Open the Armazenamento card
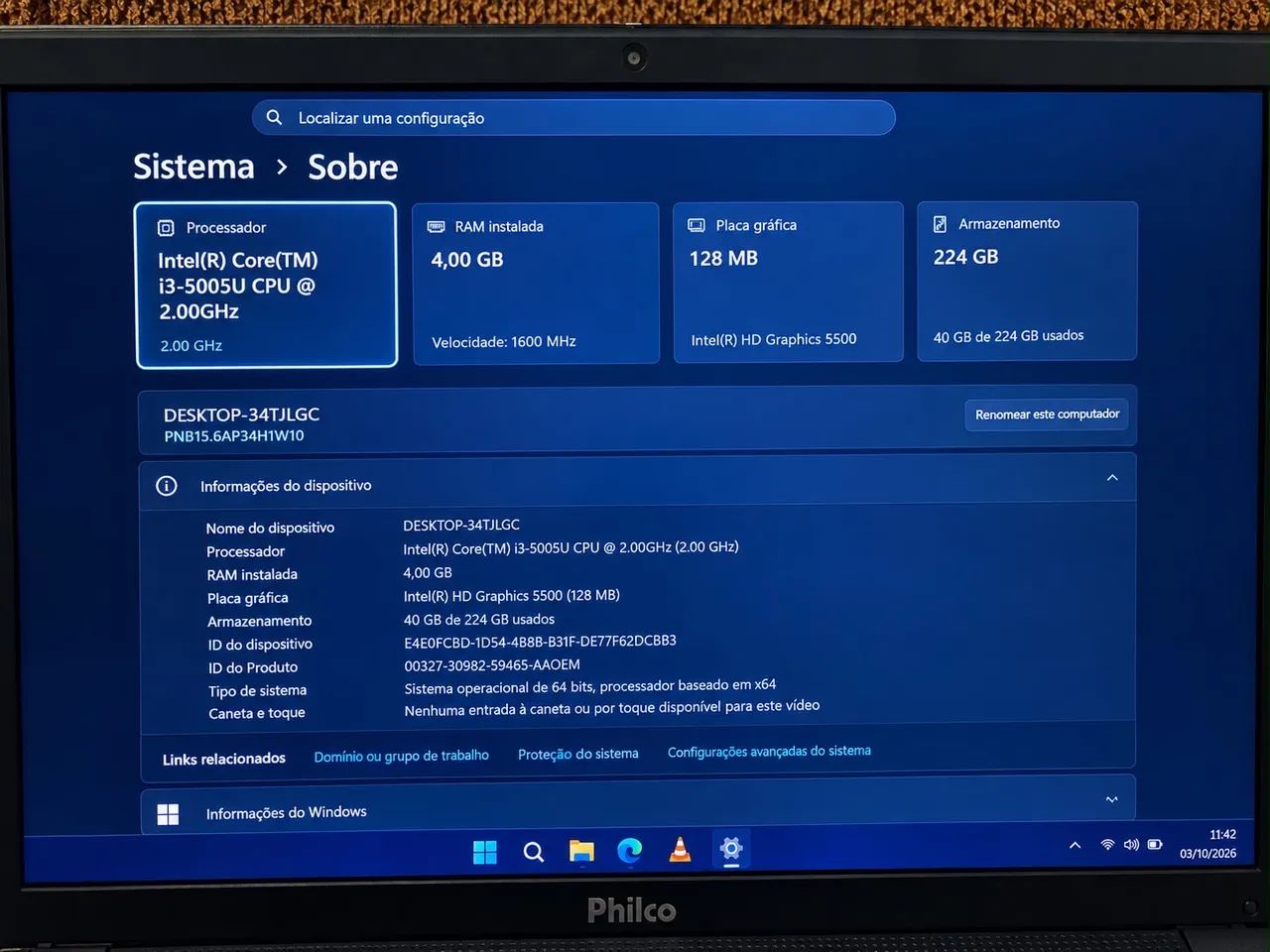 [1027, 281]
